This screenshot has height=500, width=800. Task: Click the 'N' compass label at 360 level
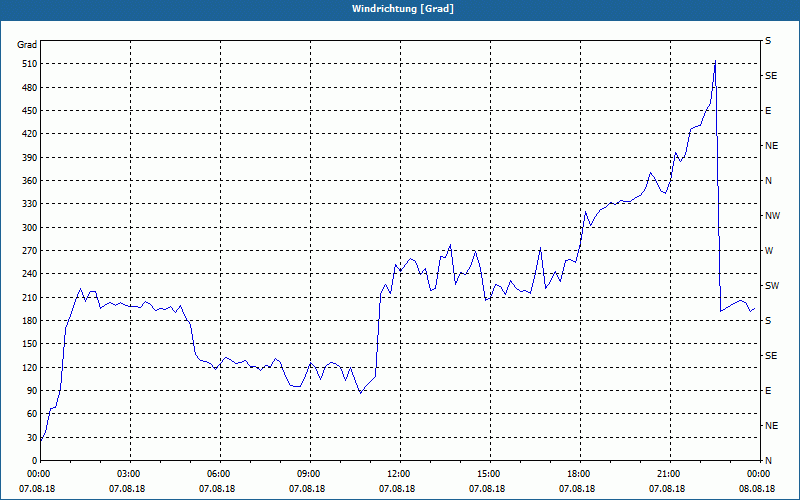tap(768, 181)
